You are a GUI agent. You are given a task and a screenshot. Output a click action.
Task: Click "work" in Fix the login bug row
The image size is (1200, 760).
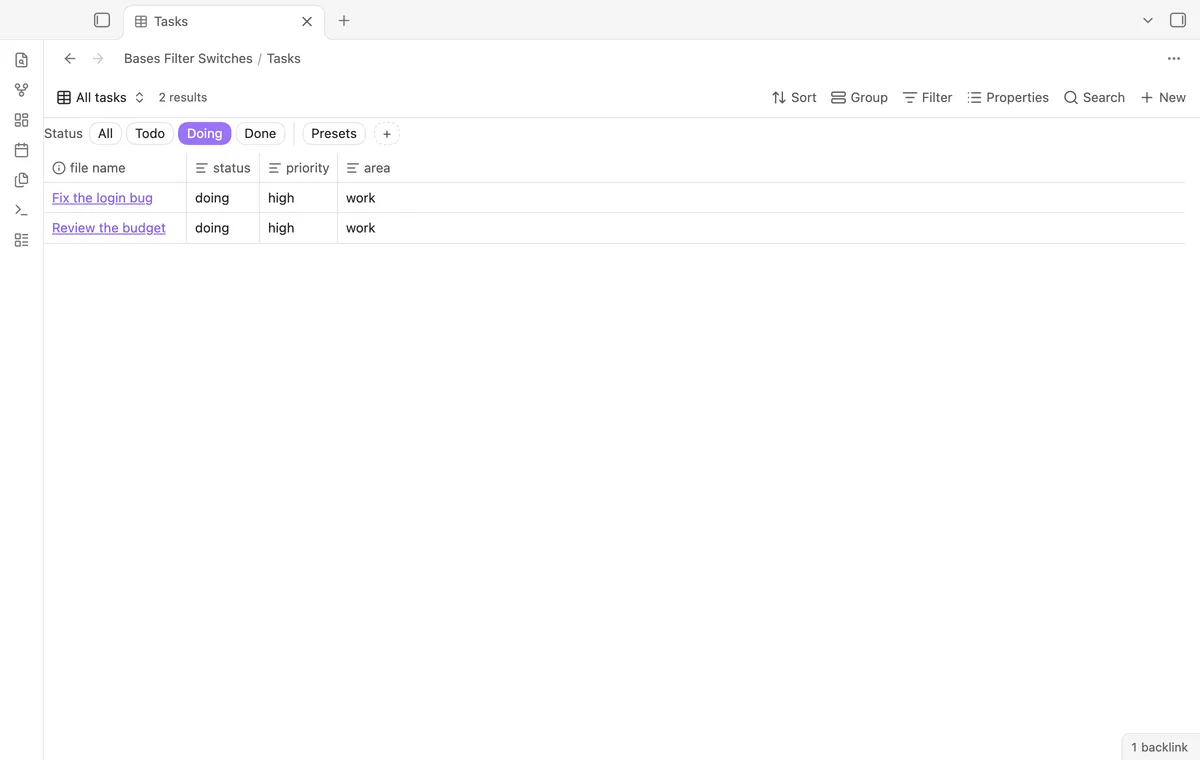361,198
